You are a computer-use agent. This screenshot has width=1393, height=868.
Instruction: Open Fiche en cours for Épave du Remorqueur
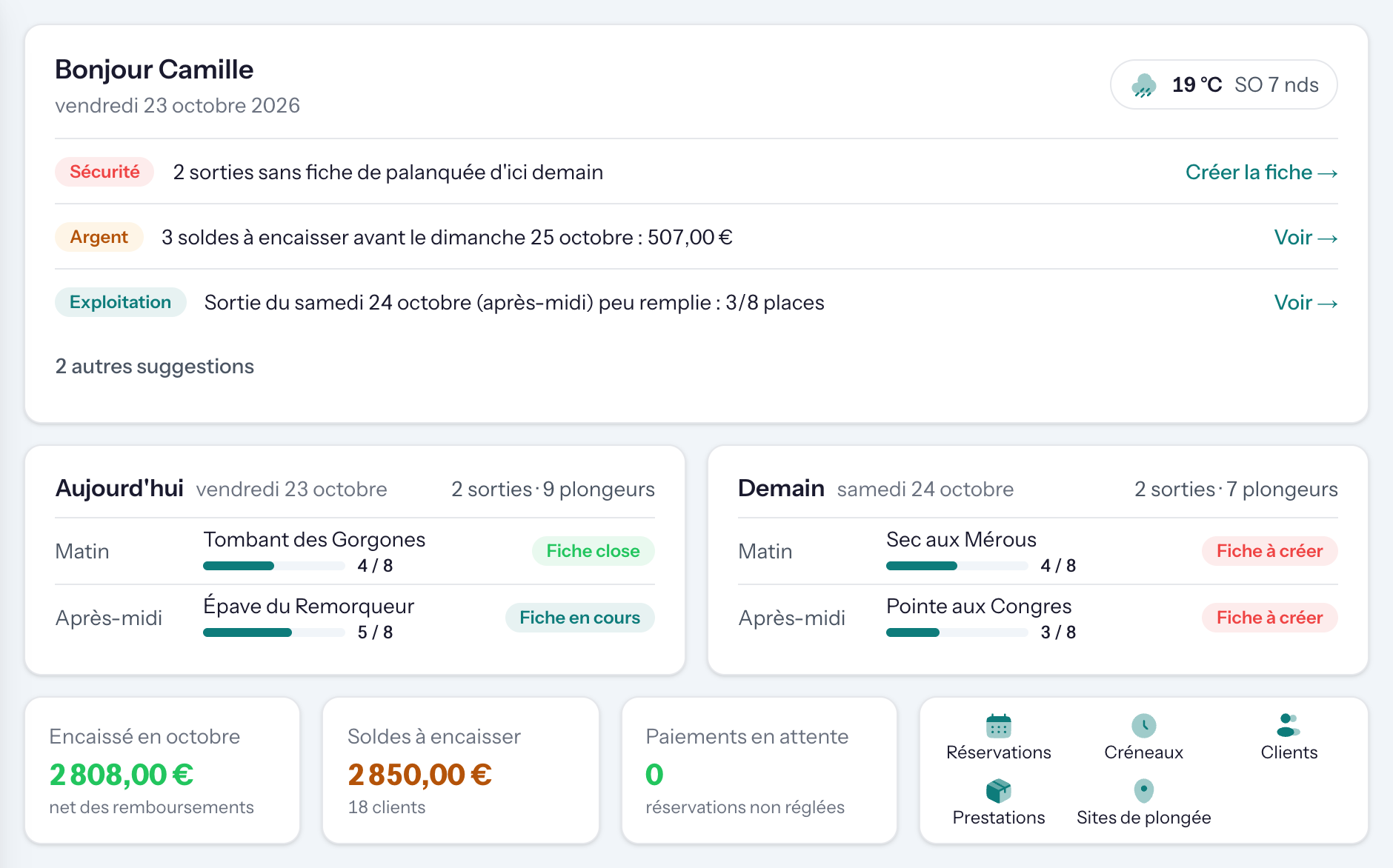pyautogui.click(x=579, y=618)
